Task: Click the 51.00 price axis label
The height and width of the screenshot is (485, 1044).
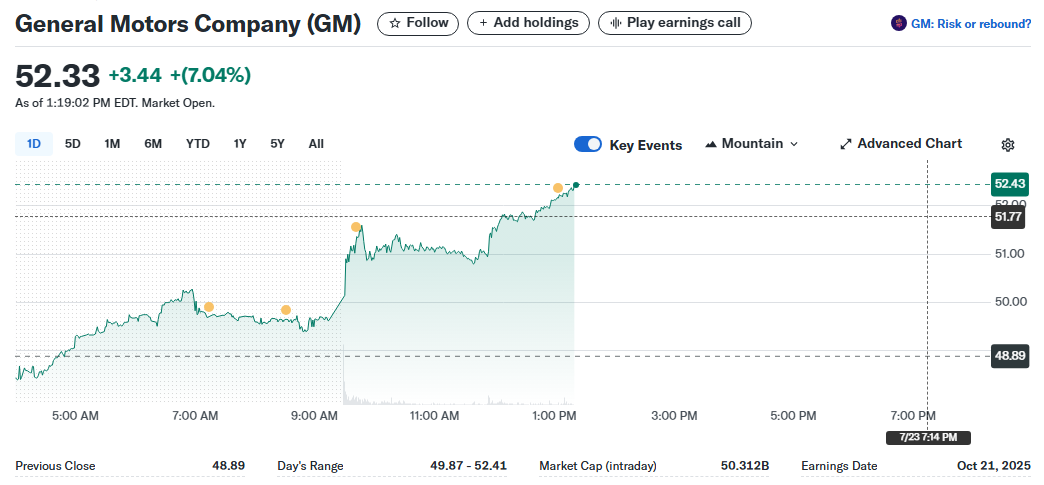Action: coord(1010,253)
